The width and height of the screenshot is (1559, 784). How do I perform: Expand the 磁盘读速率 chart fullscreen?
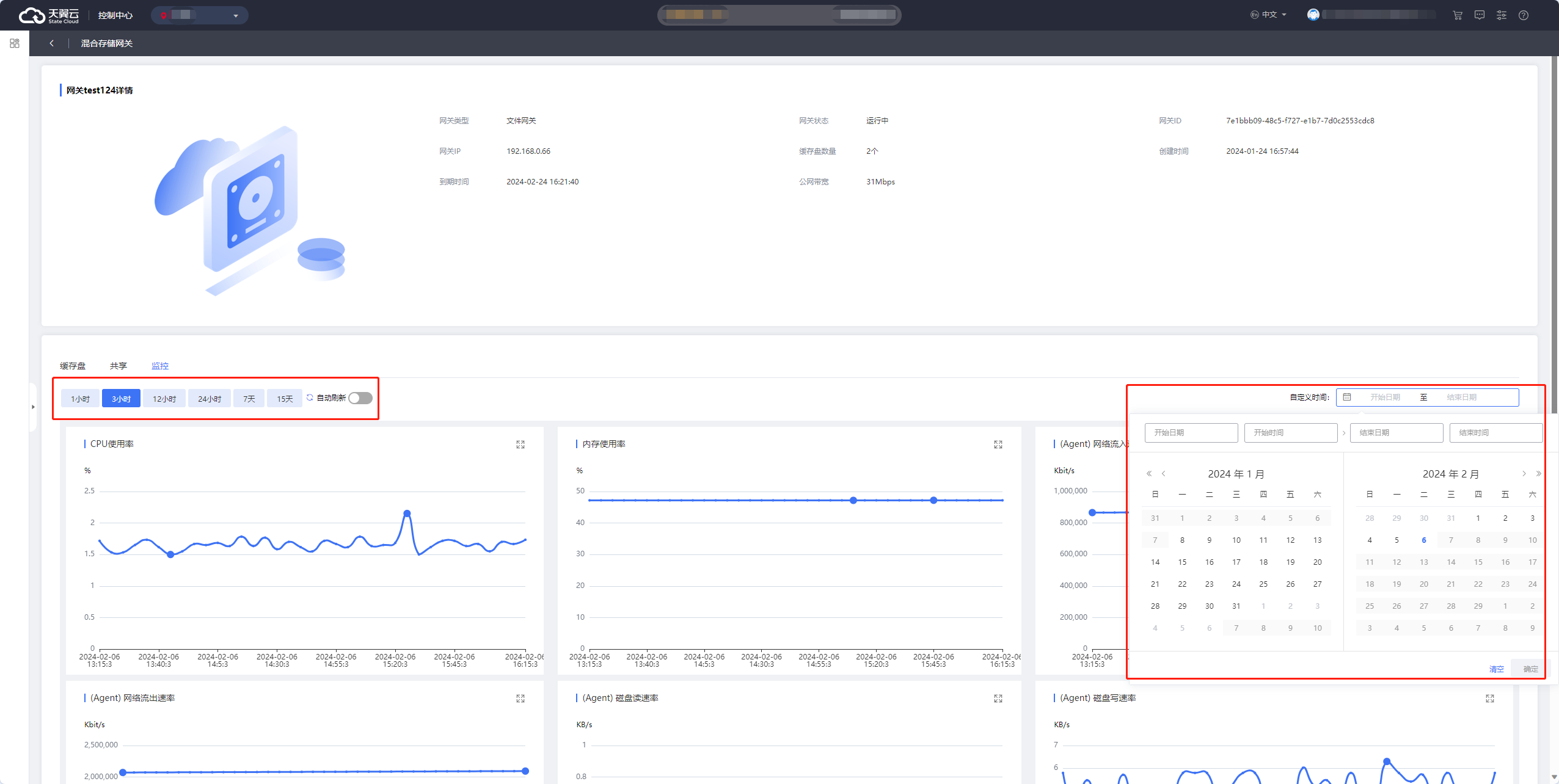coord(998,699)
